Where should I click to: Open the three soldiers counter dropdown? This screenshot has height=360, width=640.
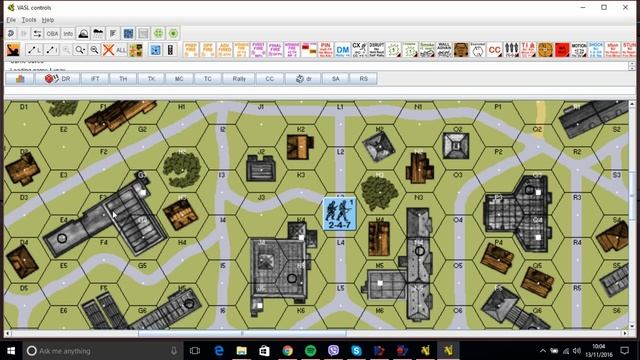(511, 49)
